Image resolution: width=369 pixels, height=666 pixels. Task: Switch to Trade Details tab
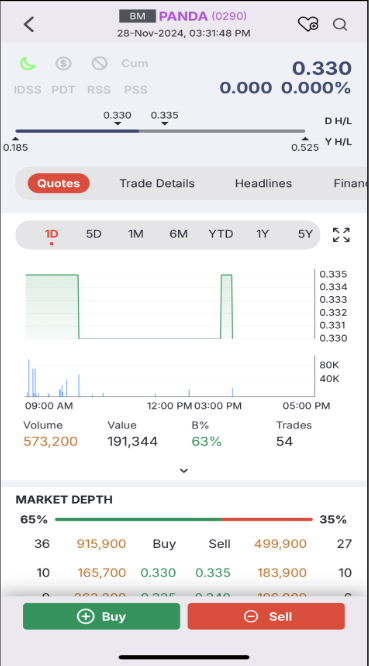[157, 183]
